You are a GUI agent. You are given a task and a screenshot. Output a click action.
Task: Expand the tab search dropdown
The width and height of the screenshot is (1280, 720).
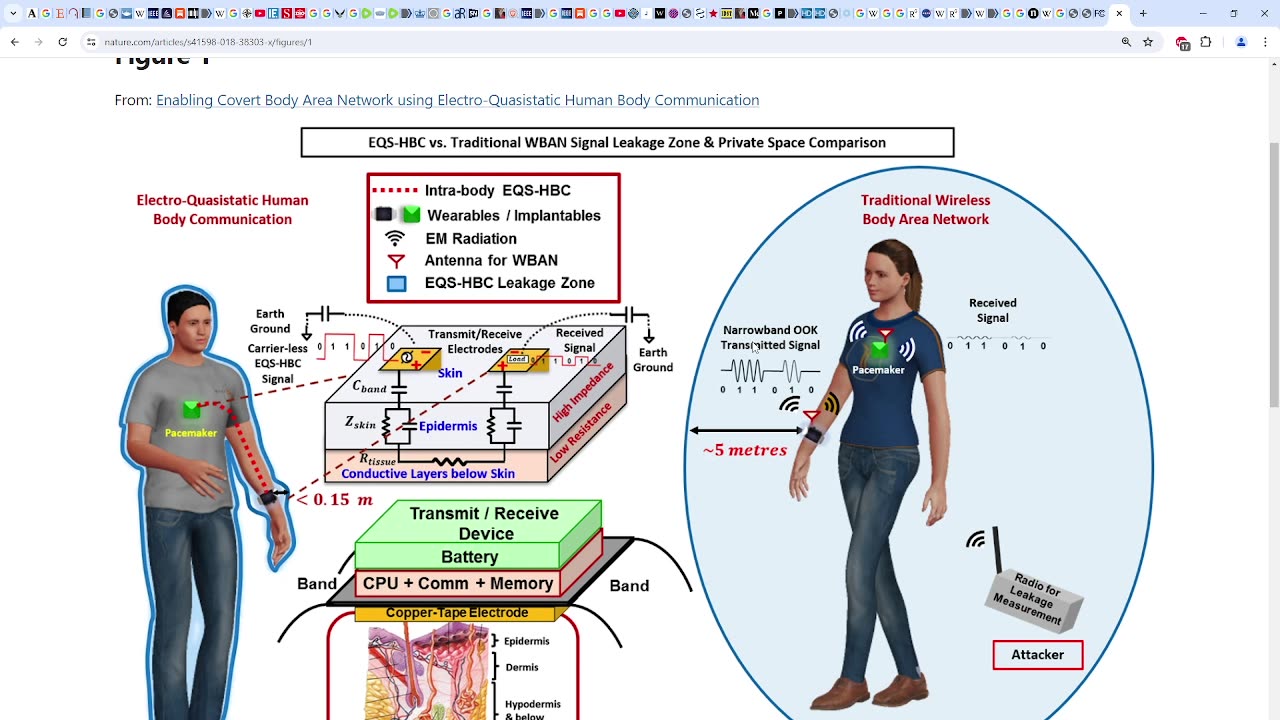pos(13,13)
